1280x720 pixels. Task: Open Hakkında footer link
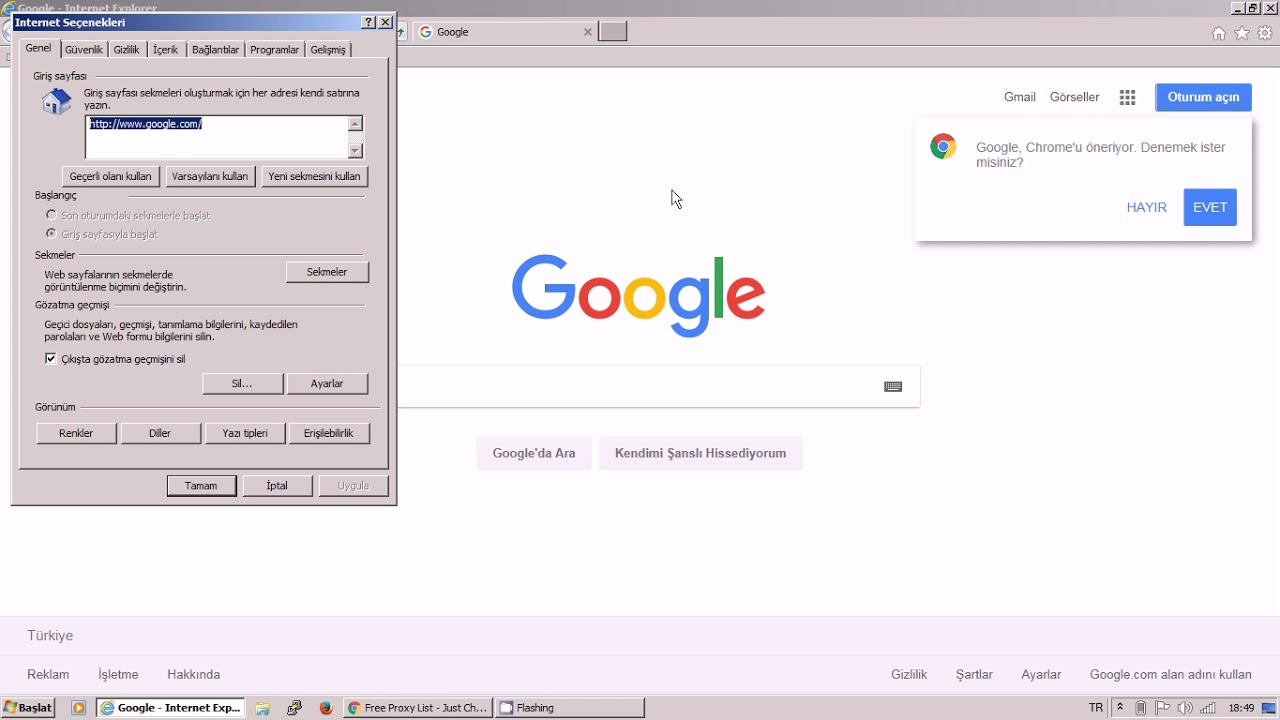point(193,675)
